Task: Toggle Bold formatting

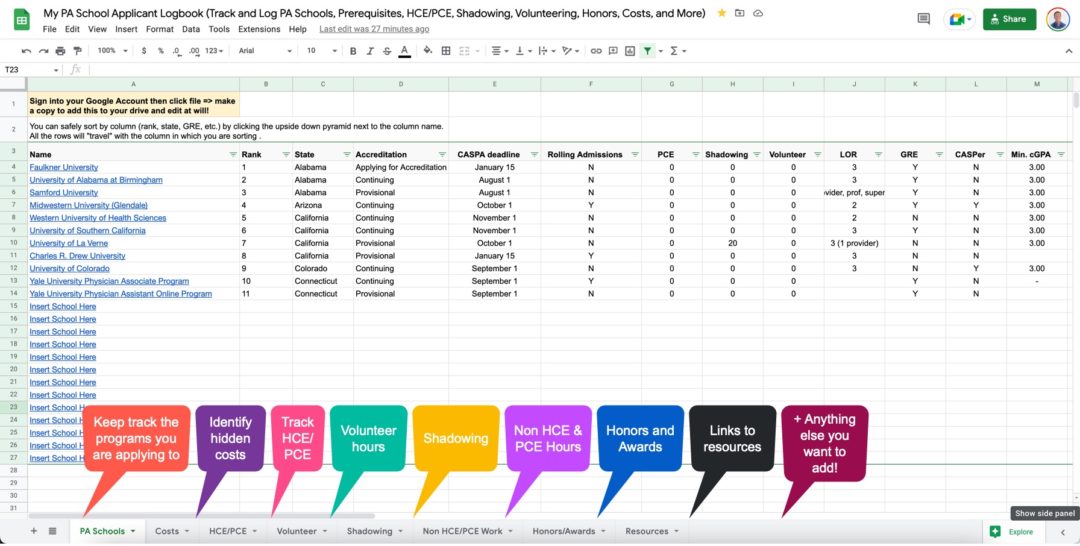Action: (353, 51)
